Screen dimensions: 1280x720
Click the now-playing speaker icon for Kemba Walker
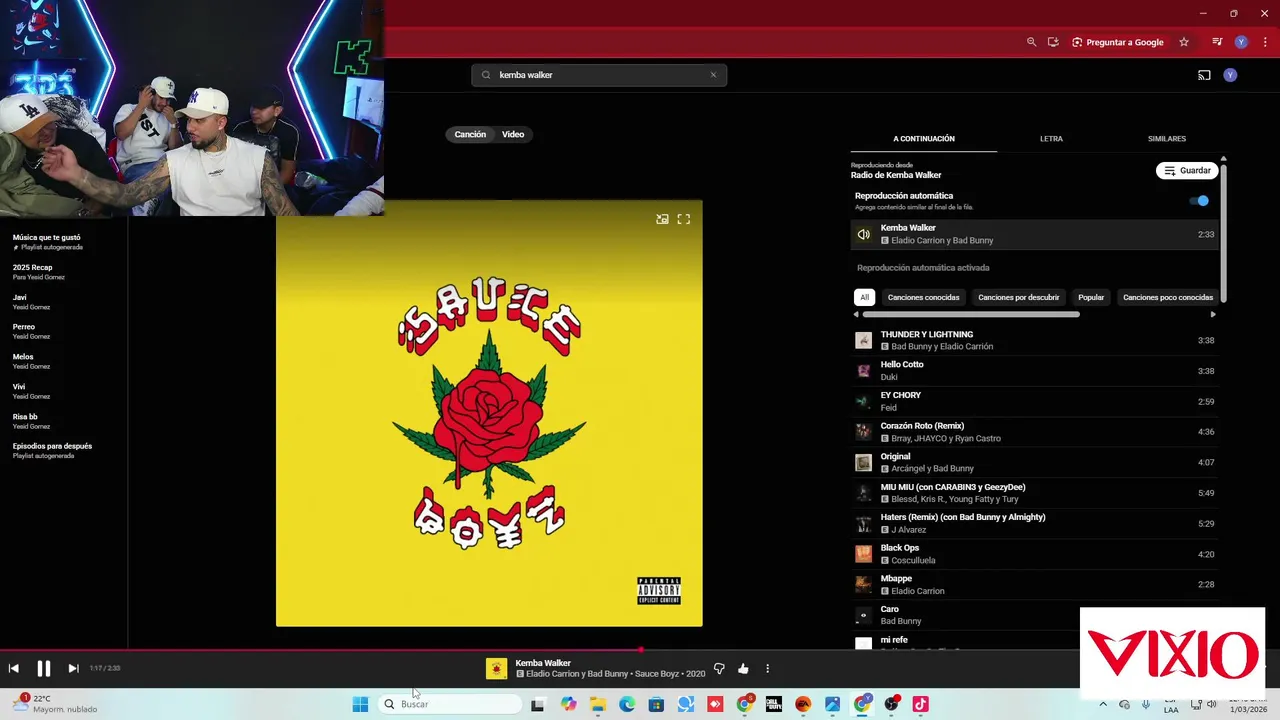(863, 235)
